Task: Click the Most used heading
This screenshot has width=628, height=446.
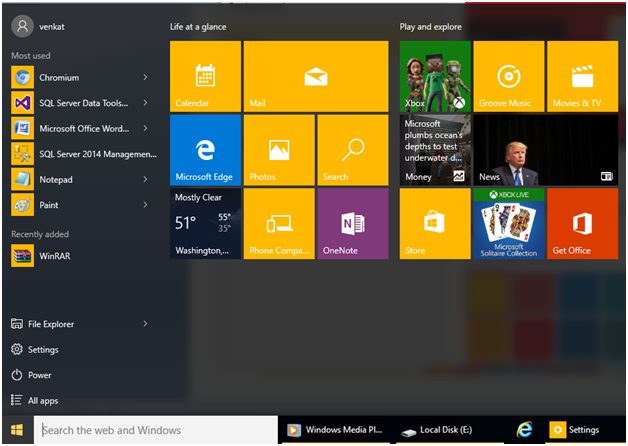Action: click(x=31, y=56)
